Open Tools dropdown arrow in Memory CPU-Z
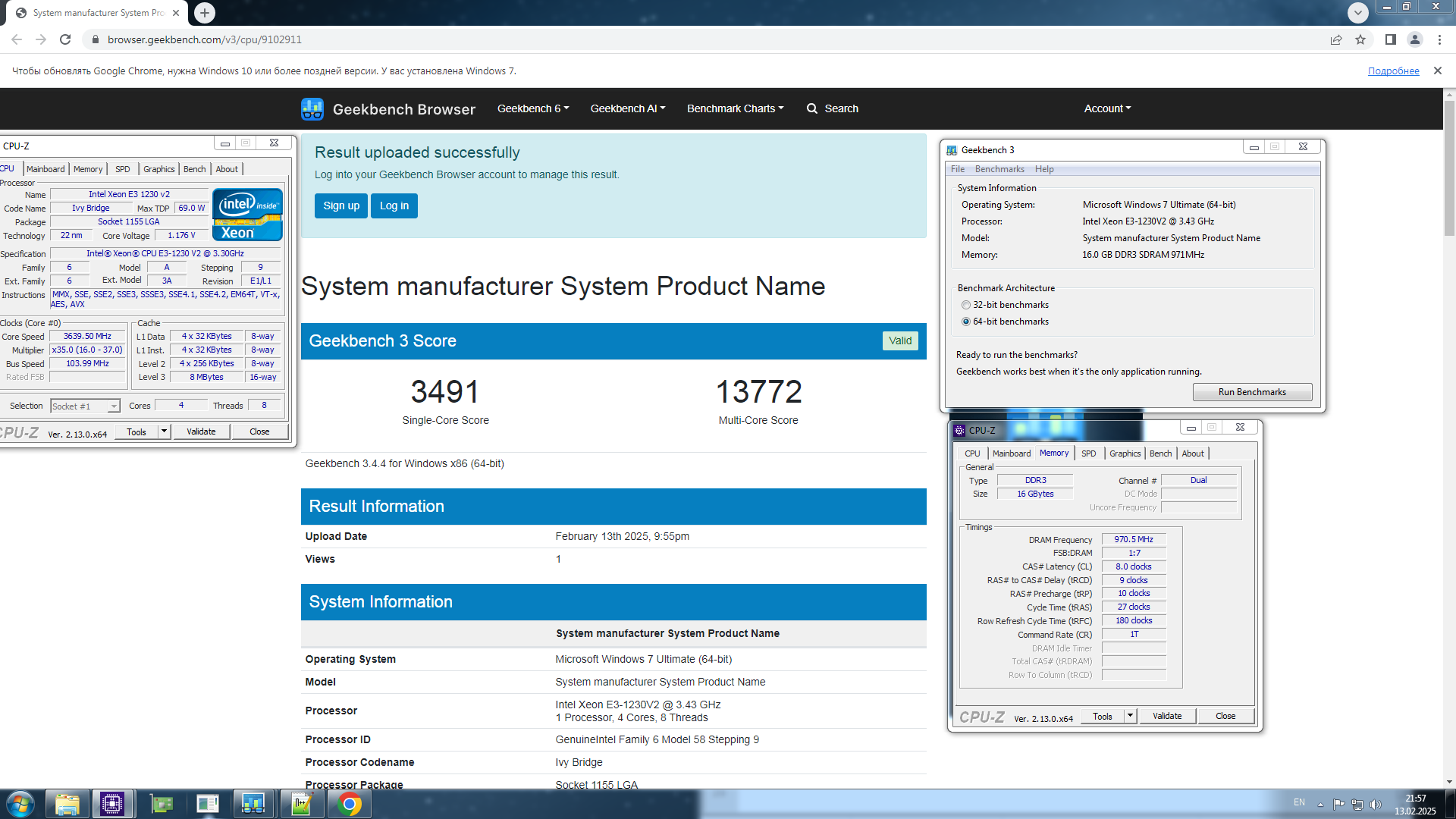Viewport: 1456px width, 819px height. [x=1130, y=716]
